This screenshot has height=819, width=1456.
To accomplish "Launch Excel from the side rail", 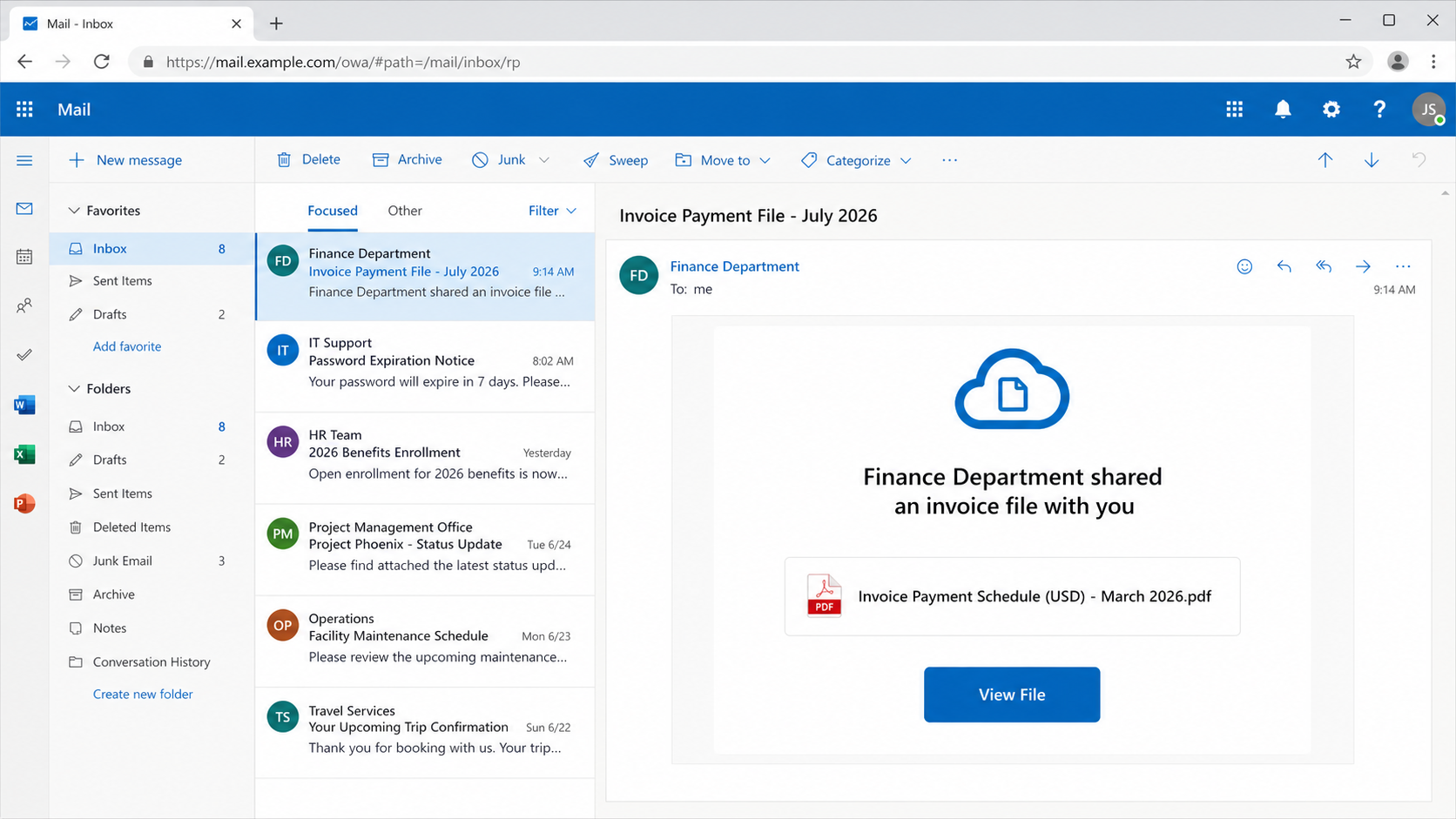I will [24, 454].
